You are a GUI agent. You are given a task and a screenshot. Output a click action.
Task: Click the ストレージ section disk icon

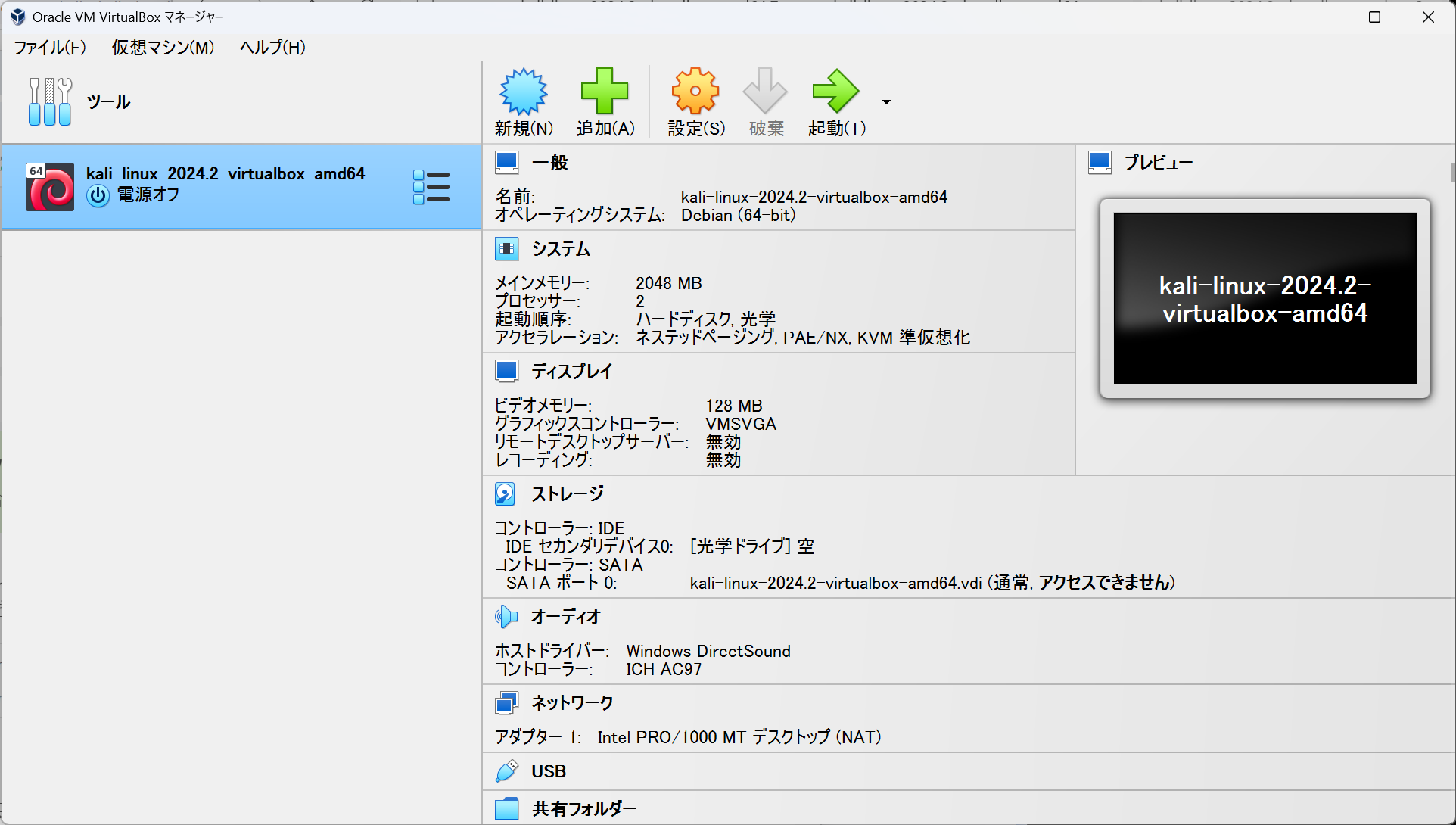tap(506, 493)
